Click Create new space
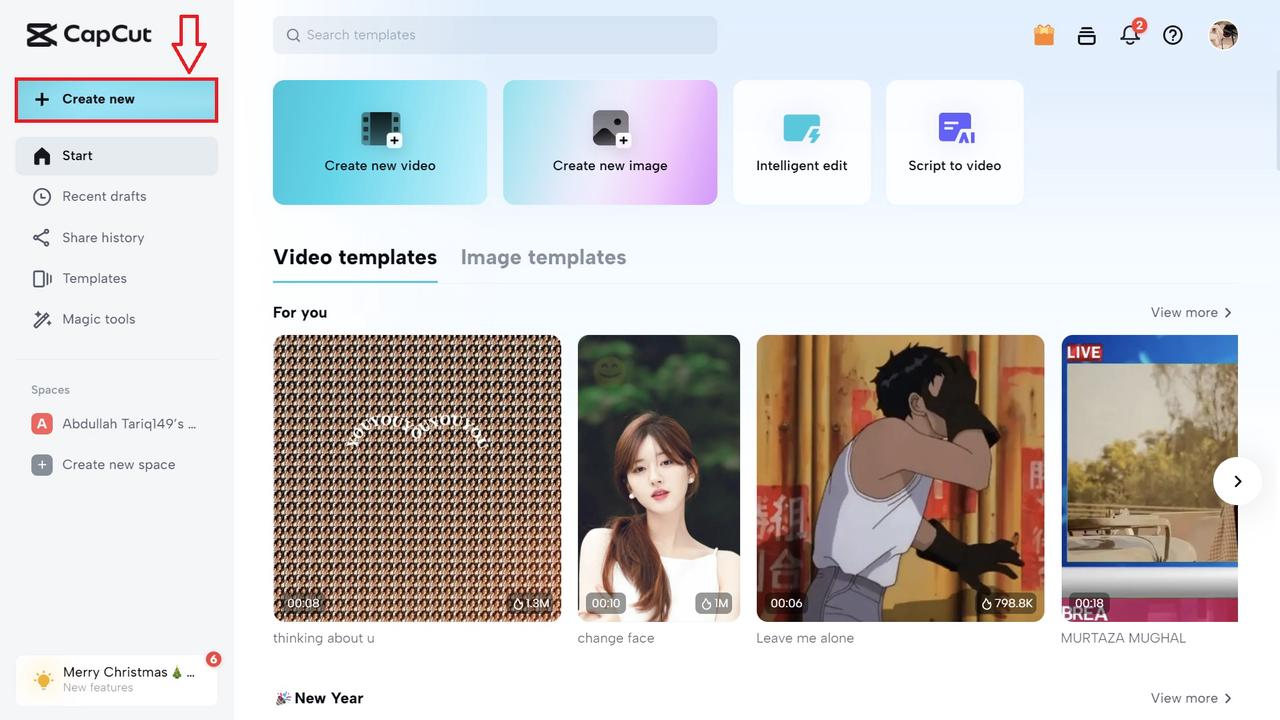This screenshot has height=720, width=1280. pos(116,465)
